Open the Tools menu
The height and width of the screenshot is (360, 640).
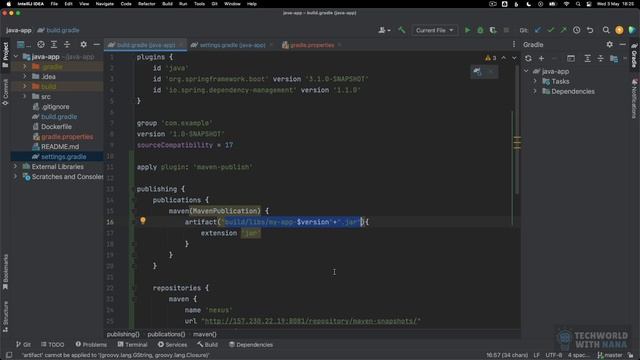pyautogui.click(x=199, y=4)
